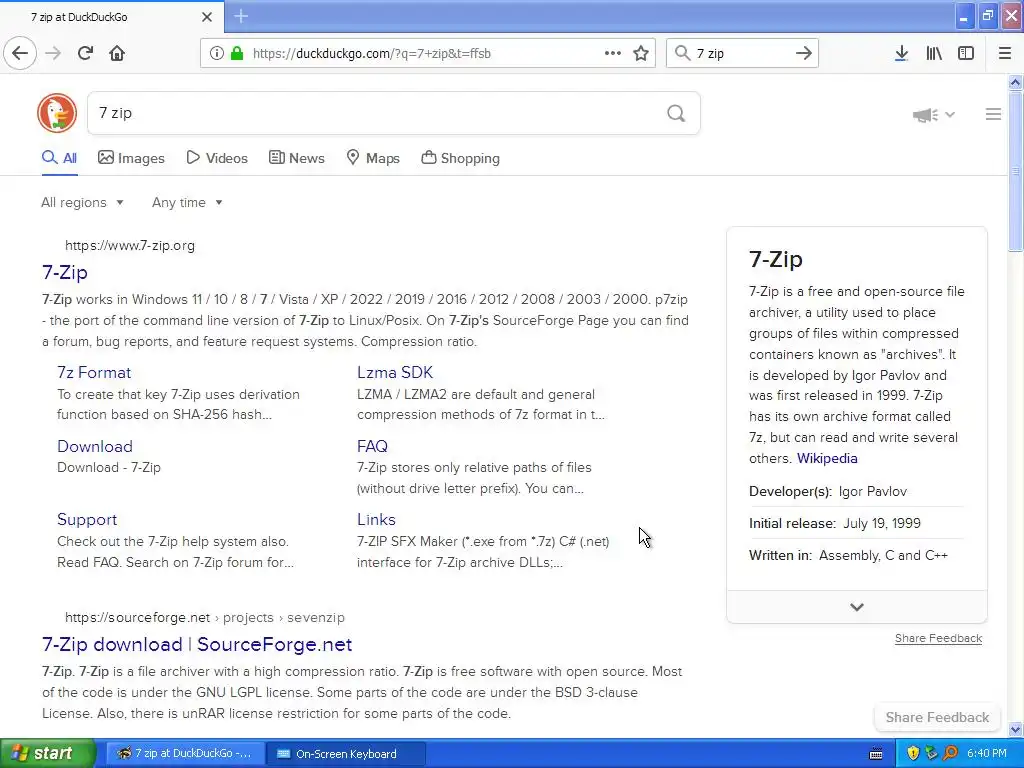Screen dimensions: 1024x768
Task: Open the Links sublink
Action: pos(376,519)
